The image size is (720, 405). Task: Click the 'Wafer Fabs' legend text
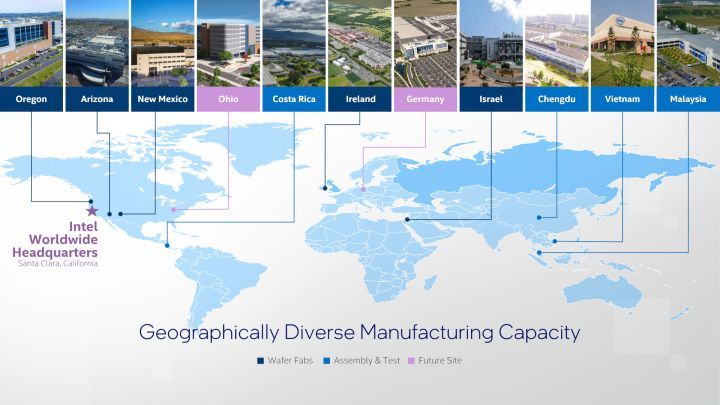point(290,361)
